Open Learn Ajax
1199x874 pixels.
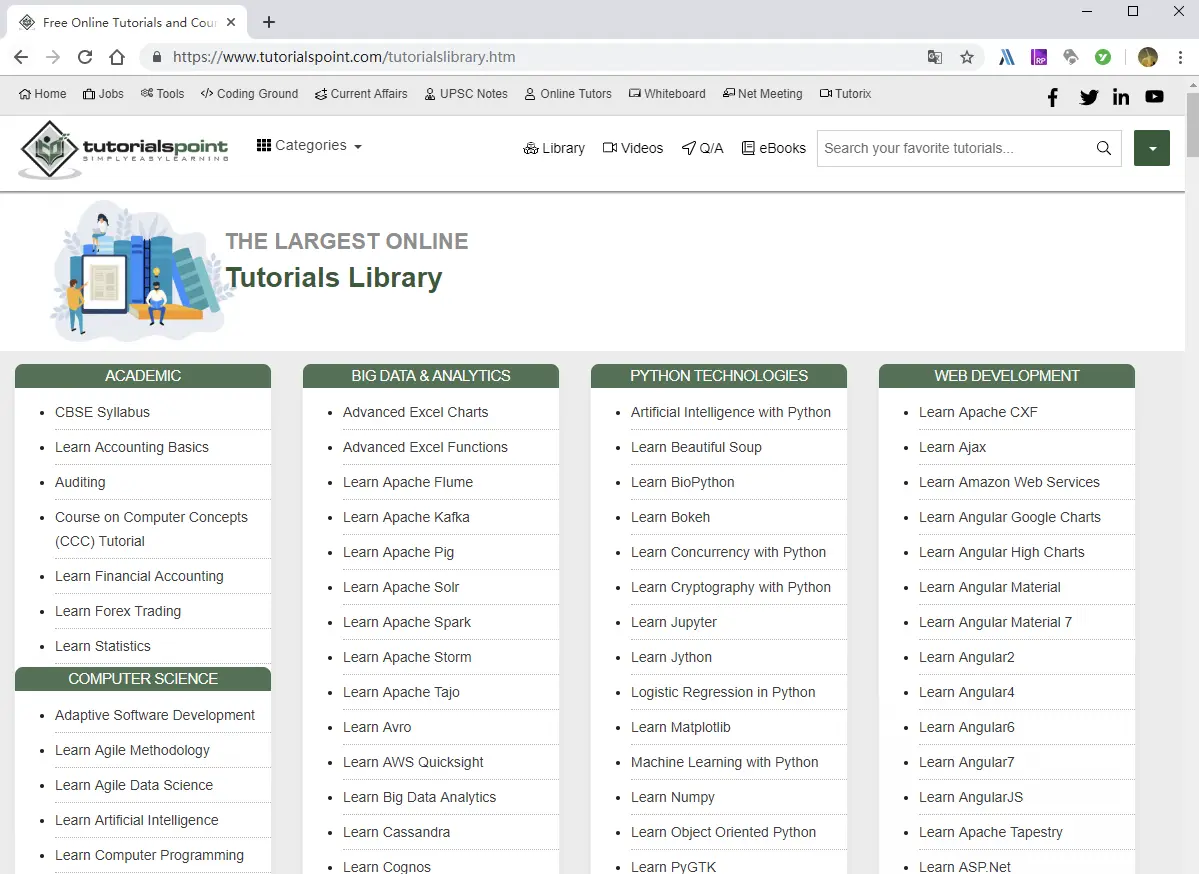click(x=952, y=447)
